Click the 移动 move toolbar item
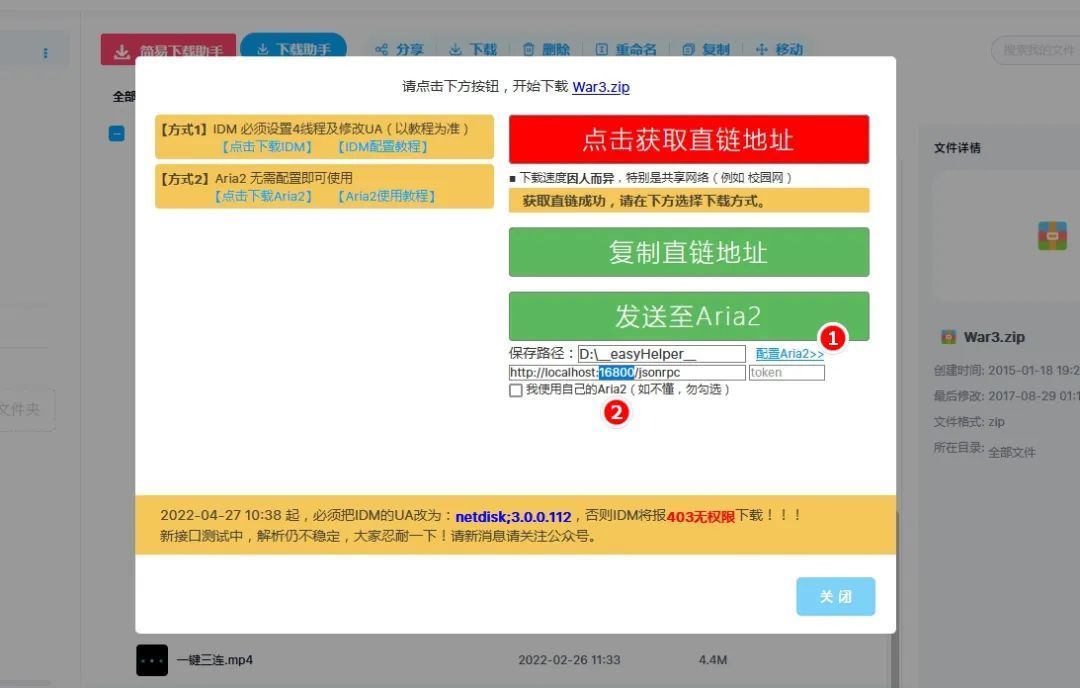The width and height of the screenshot is (1080, 688). (779, 50)
